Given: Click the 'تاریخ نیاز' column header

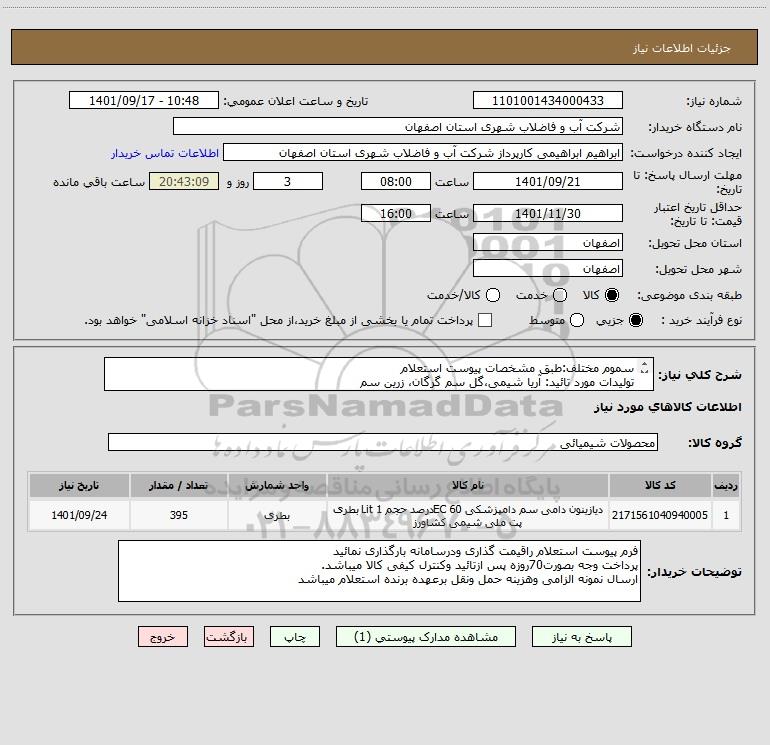Looking at the screenshot, I should tap(79, 485).
